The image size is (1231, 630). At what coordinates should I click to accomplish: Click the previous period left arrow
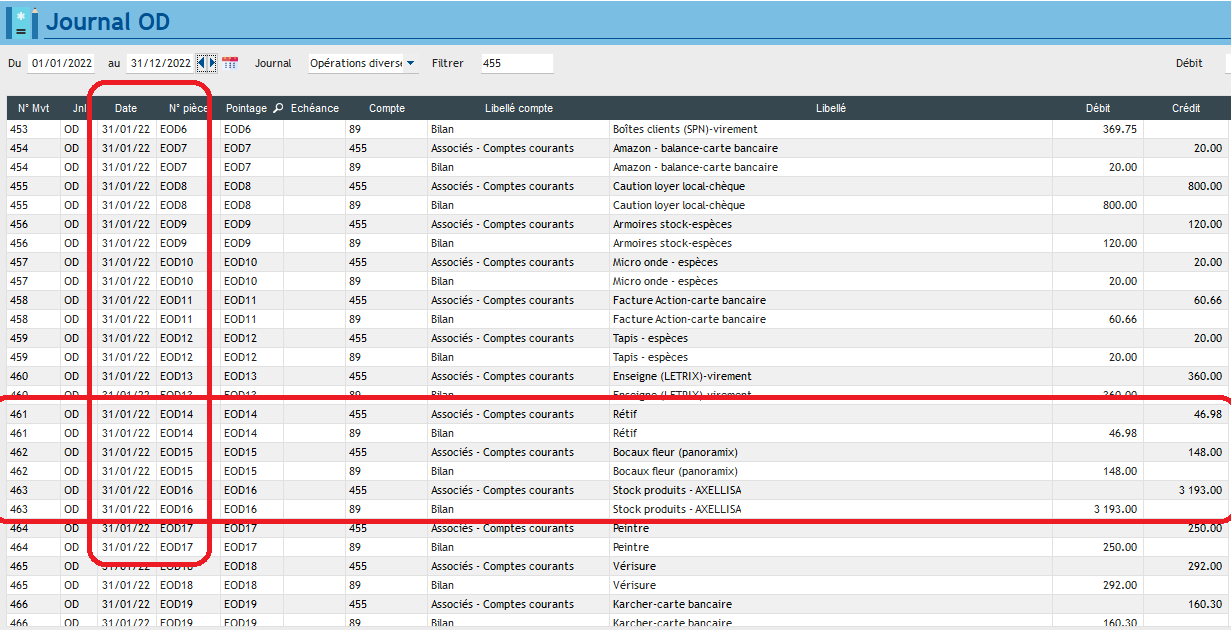click(201, 63)
